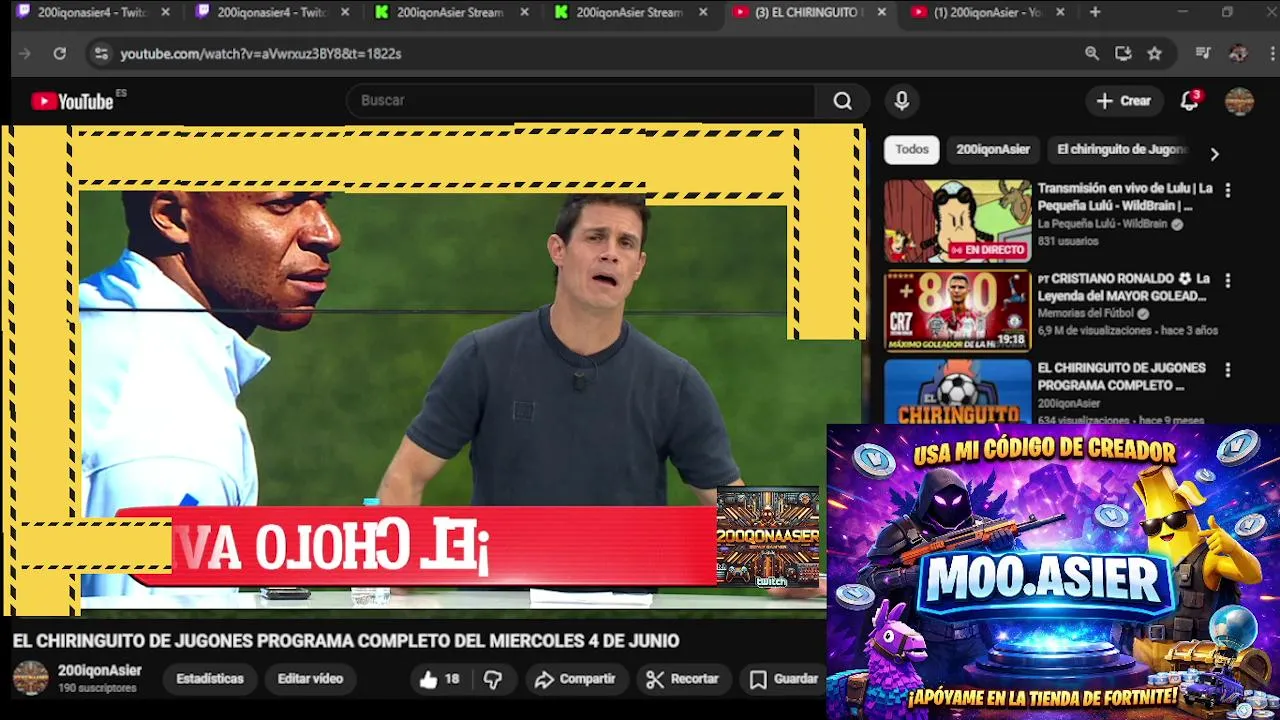Viewport: 1280px width, 720px height.
Task: Open Estadísticas for this video
Action: [210, 679]
